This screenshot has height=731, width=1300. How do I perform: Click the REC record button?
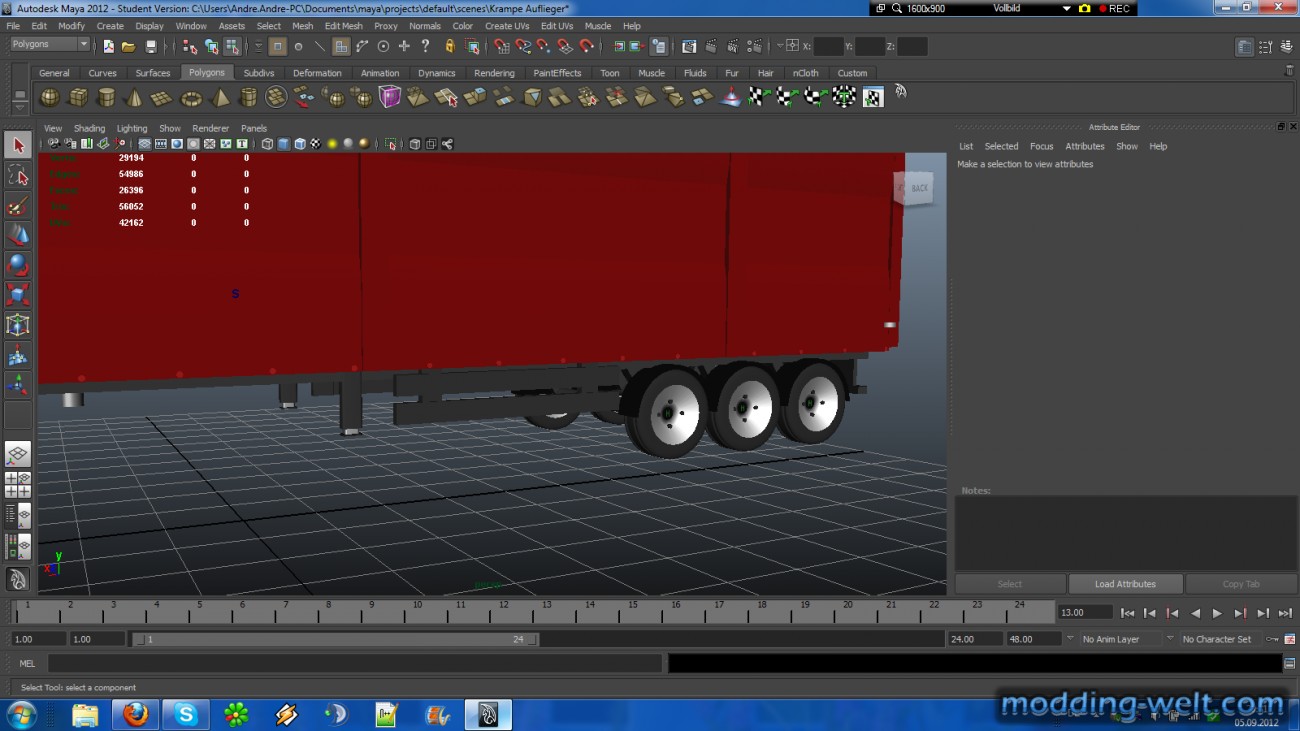pos(1114,8)
